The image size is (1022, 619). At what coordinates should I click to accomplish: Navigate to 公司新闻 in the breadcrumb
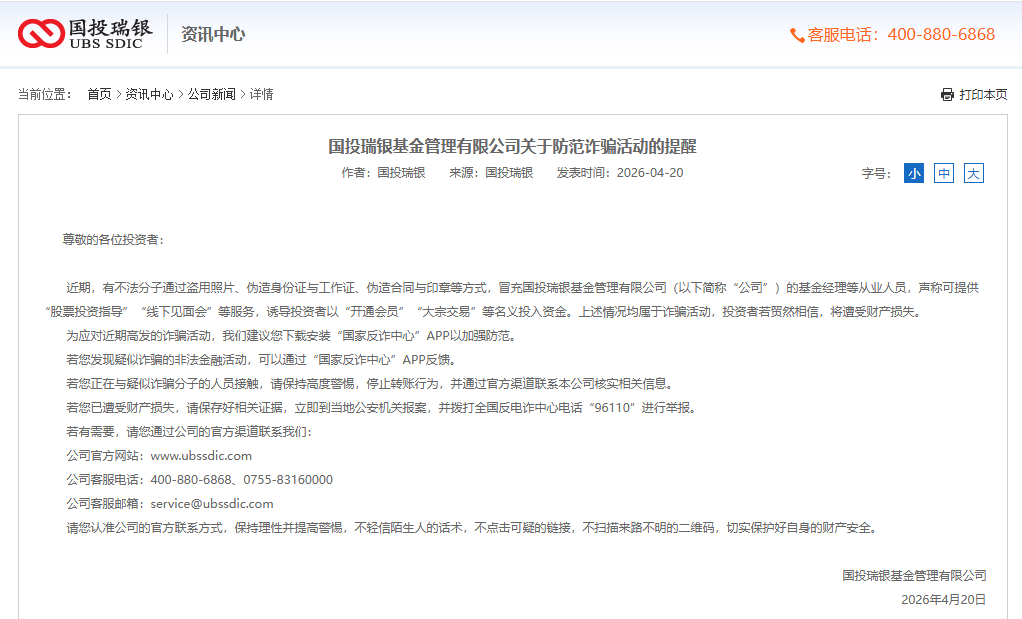212,95
